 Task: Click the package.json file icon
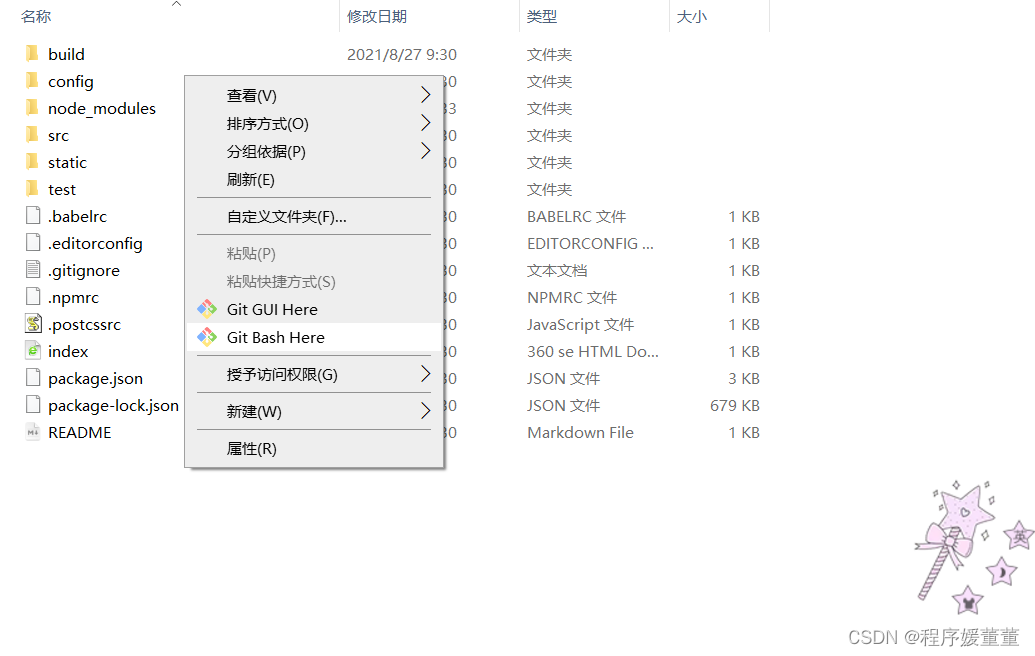[x=33, y=378]
